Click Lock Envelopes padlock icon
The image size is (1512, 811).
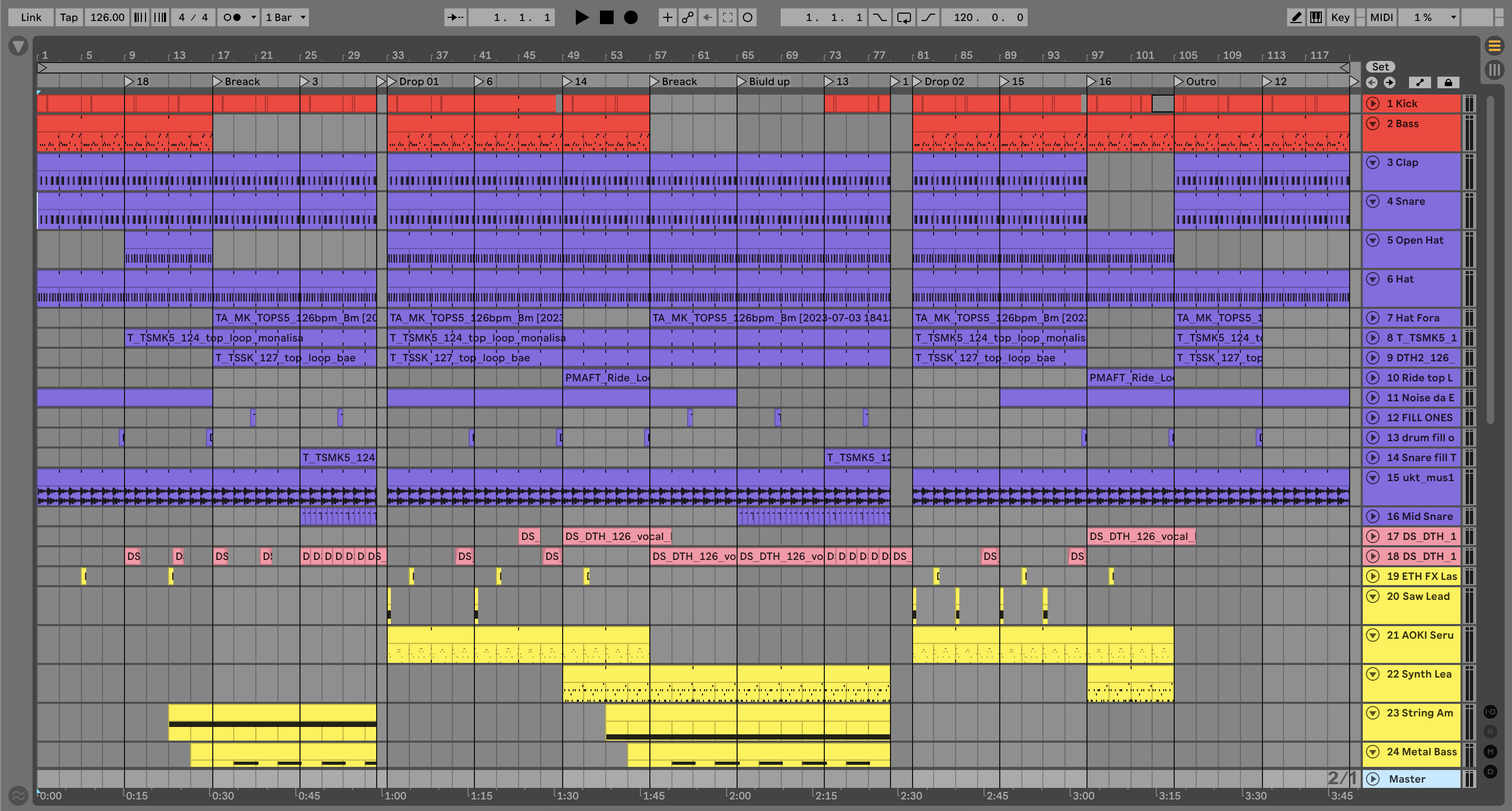coord(1448,82)
